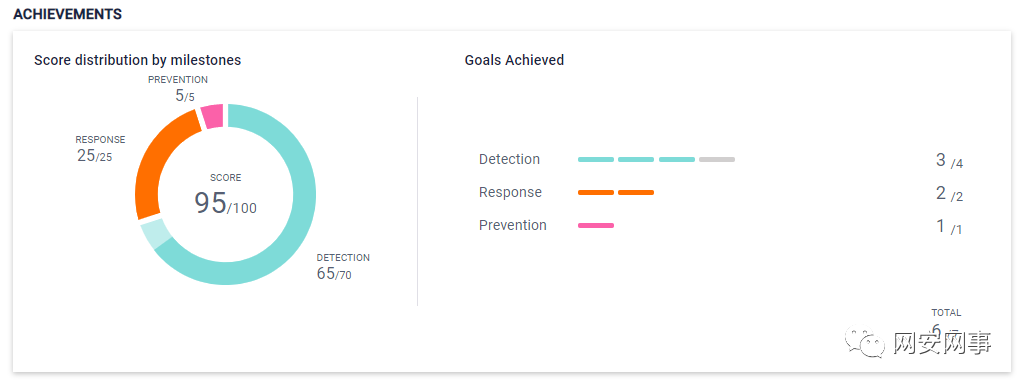Click the pink Prevention donut segment
This screenshot has height=388, width=1025.
pos(212,116)
